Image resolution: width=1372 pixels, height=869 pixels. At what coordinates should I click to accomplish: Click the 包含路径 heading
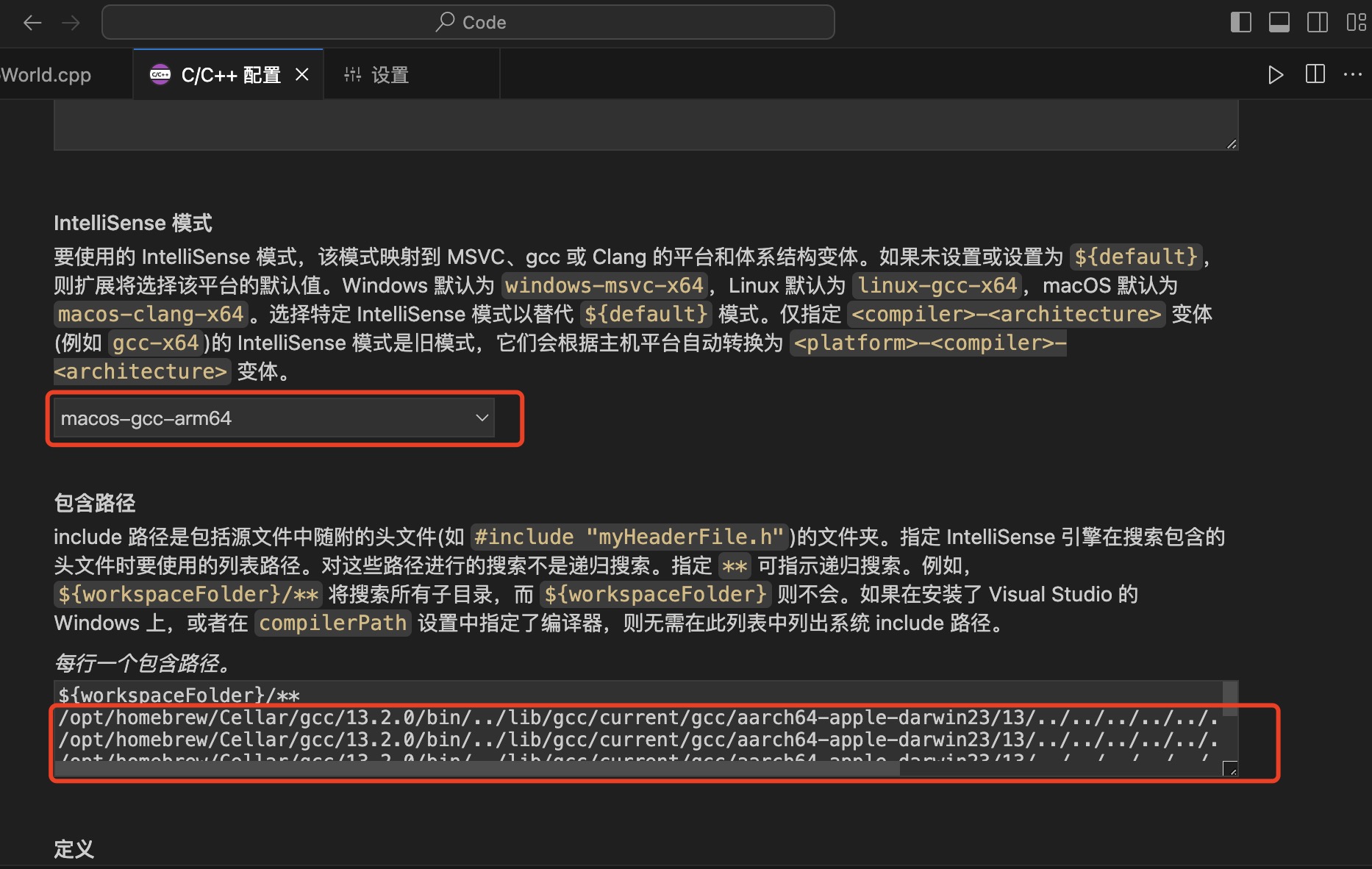[95, 503]
